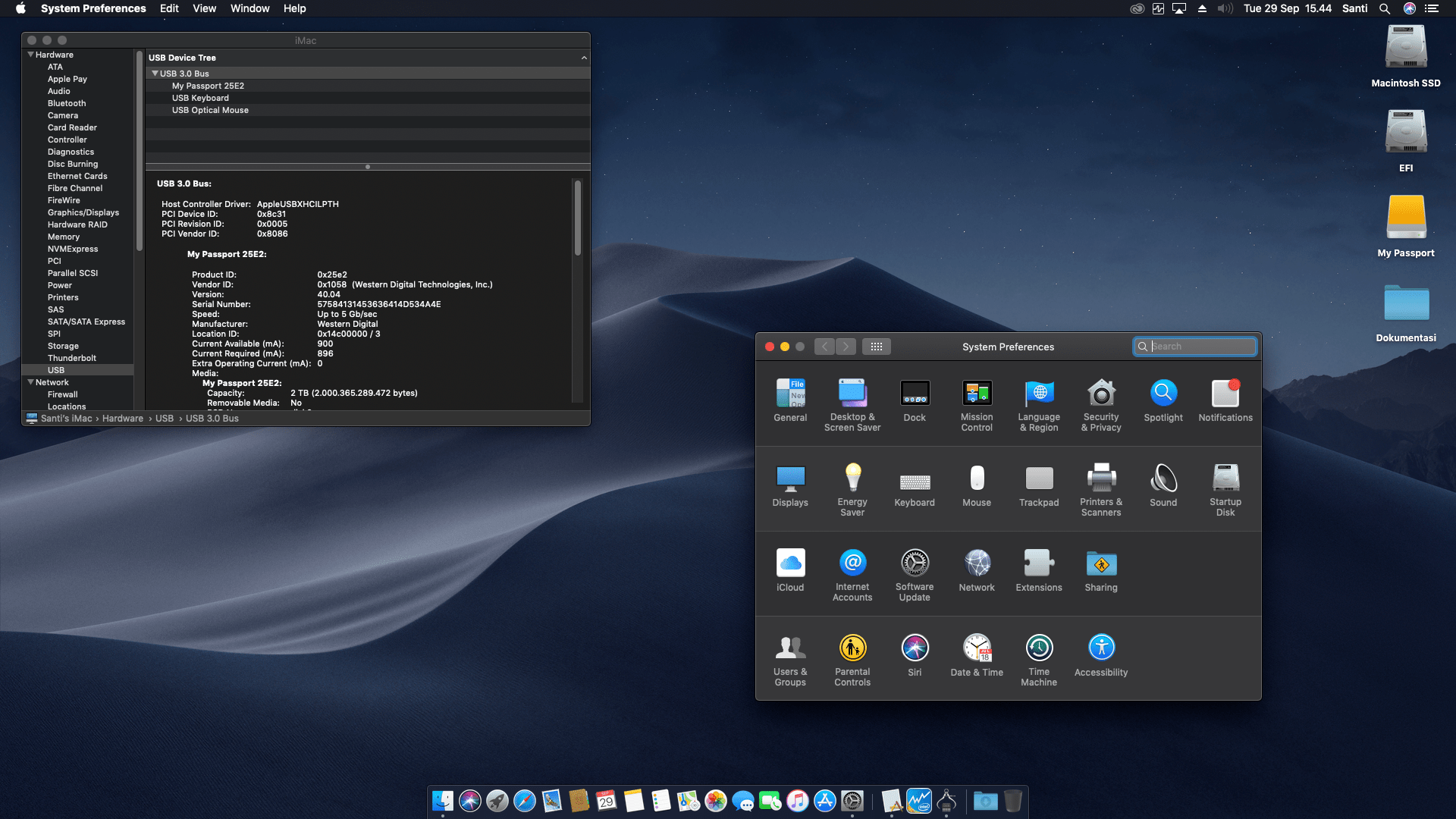Screen dimensions: 1456x819
Task: Open Date & Time settings
Action: (x=977, y=648)
